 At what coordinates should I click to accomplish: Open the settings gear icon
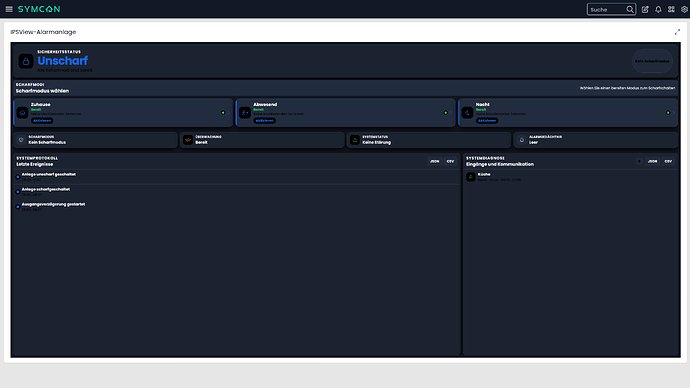(x=684, y=9)
